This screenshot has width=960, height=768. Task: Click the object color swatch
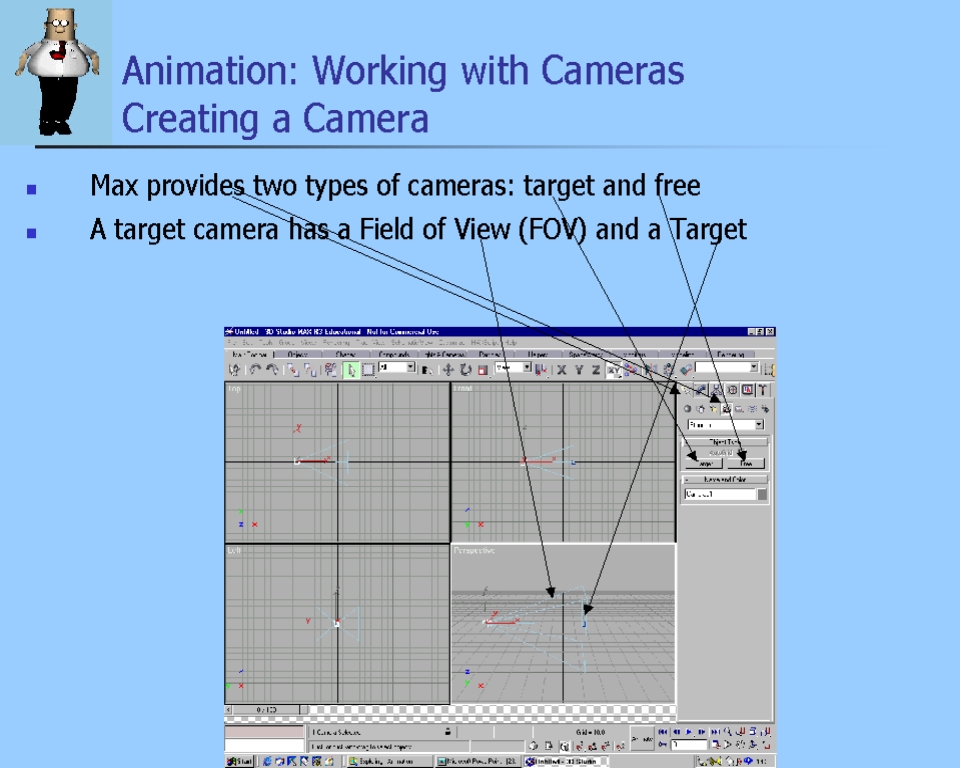762,494
